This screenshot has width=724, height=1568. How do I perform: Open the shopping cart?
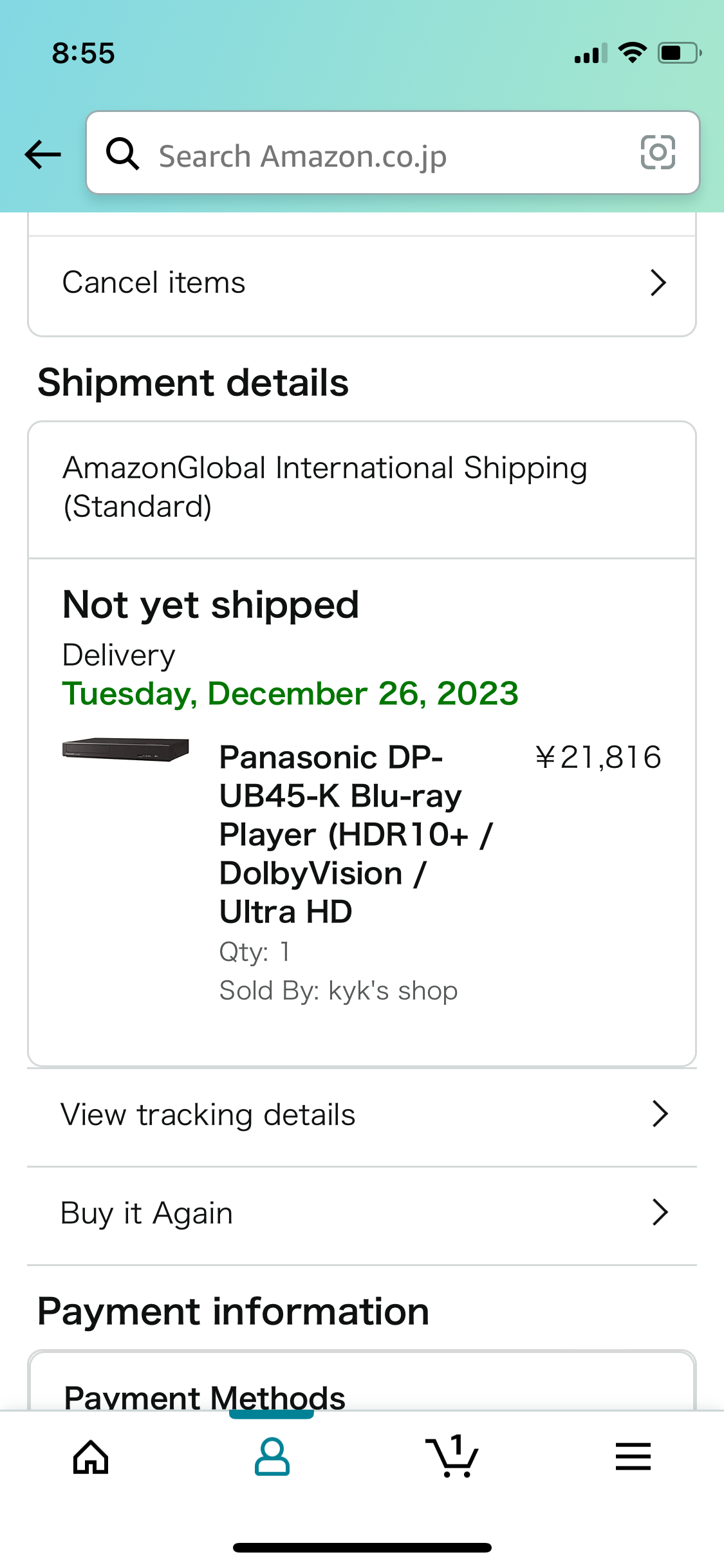(452, 1457)
